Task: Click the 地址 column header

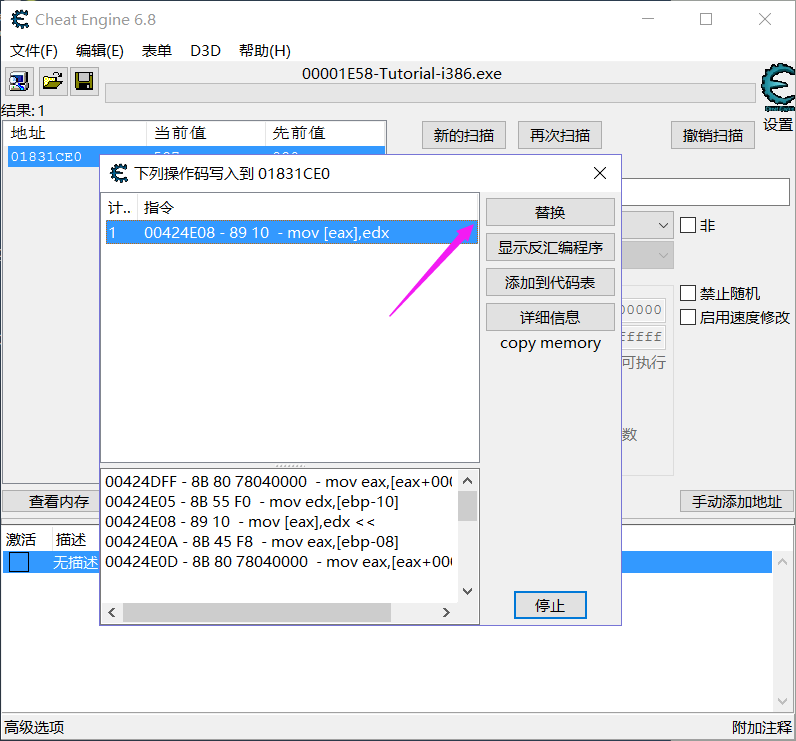Action: pos(75,133)
